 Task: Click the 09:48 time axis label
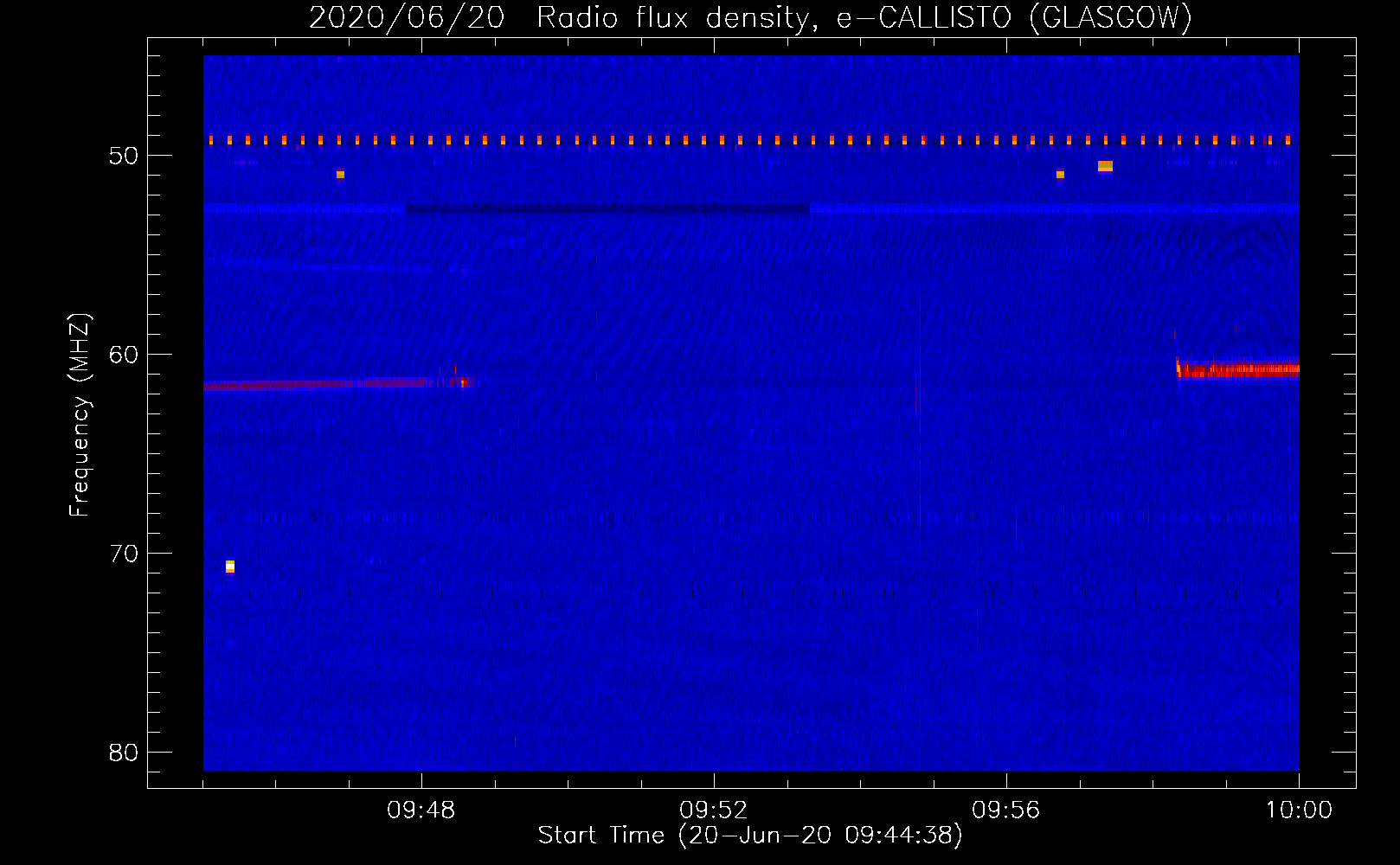[421, 811]
